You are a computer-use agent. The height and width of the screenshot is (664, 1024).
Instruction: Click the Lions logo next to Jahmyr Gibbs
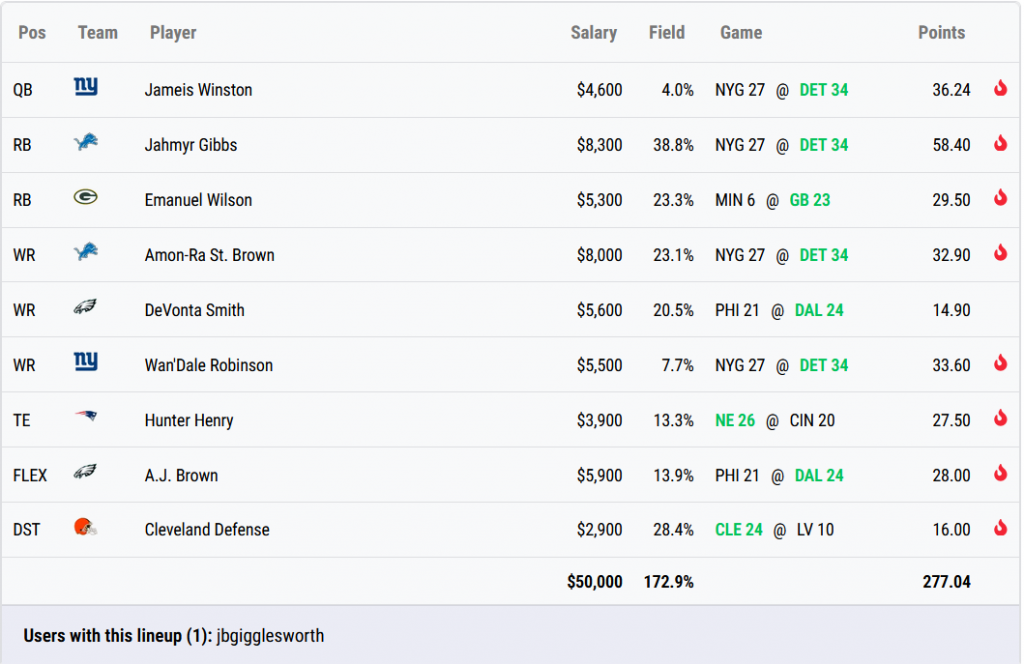click(86, 144)
